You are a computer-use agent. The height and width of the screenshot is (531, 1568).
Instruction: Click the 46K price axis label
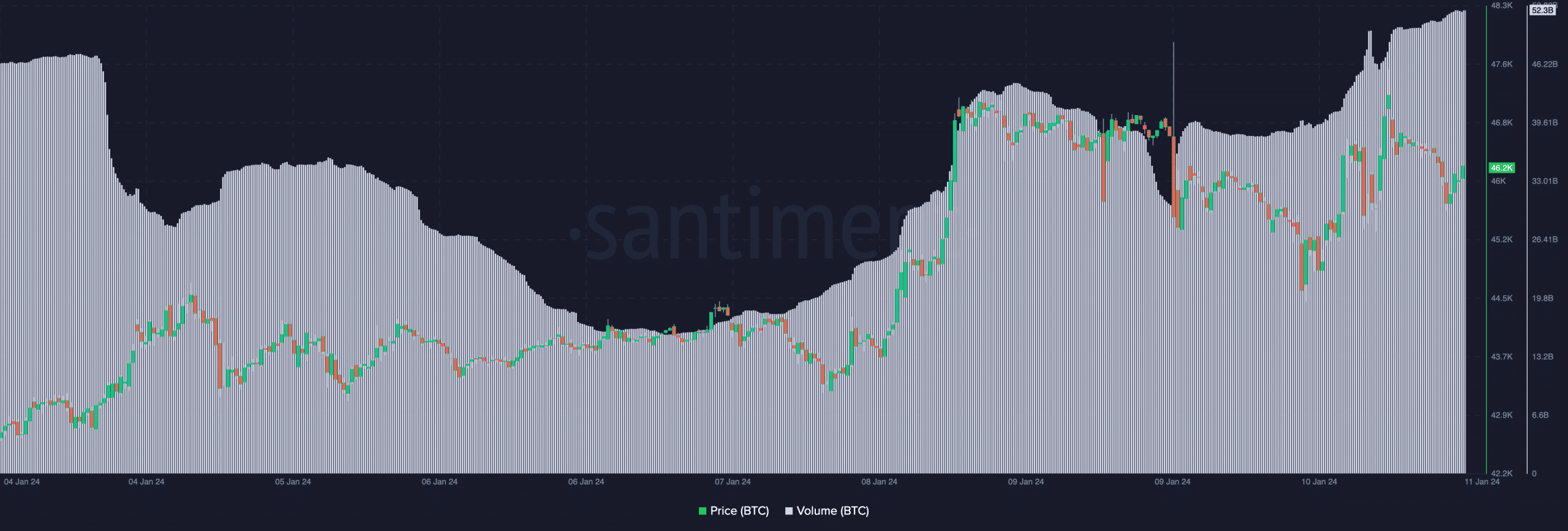coord(1498,181)
